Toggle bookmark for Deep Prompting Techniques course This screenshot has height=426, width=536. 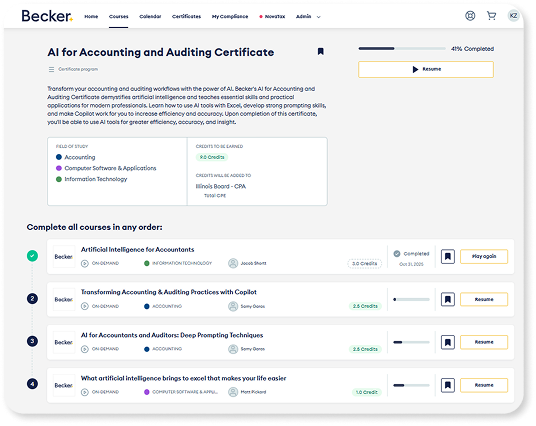click(x=447, y=342)
